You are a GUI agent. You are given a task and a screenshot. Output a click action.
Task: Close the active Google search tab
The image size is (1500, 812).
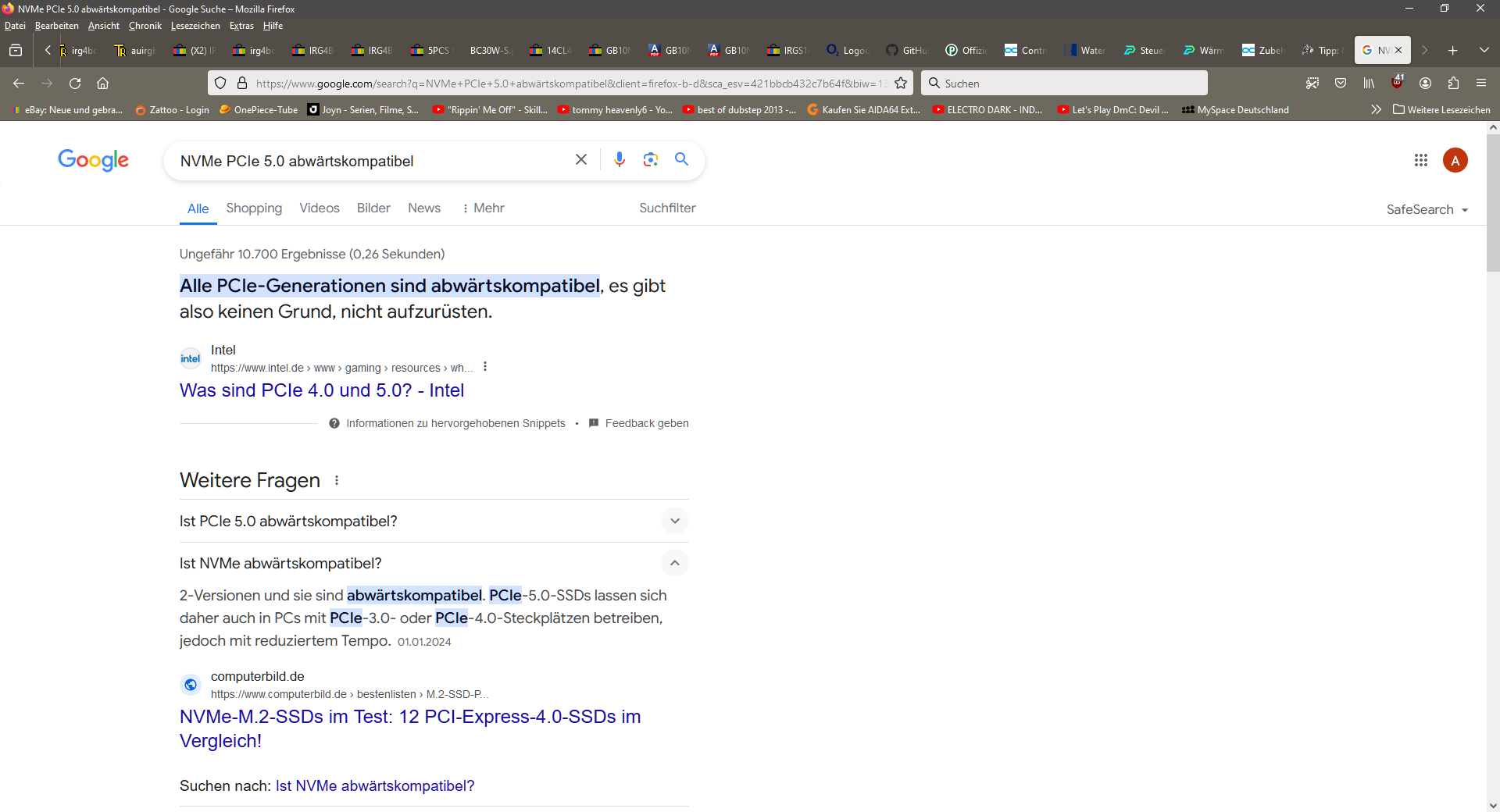pos(1398,50)
